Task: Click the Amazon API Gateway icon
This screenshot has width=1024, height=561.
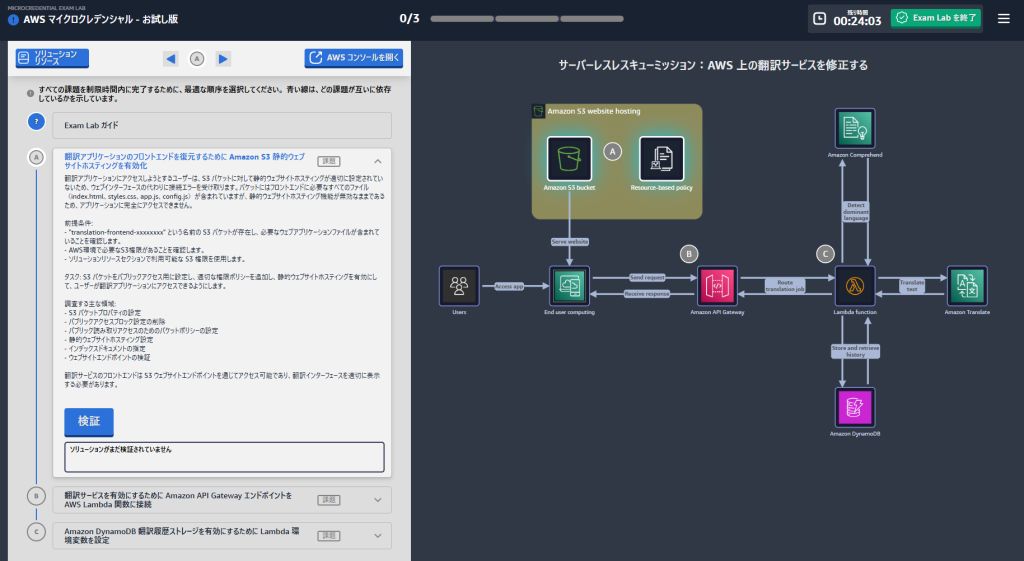Action: 717,285
